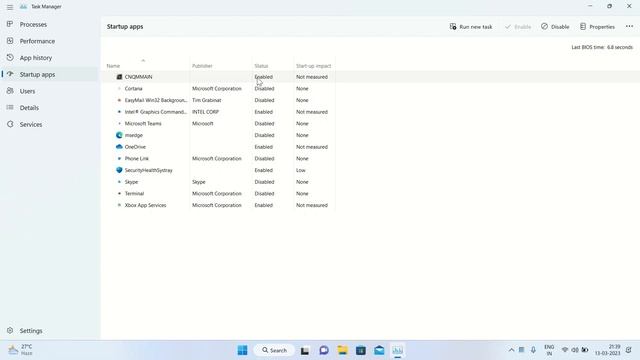Open Chat app in taskbar
This screenshot has width=640, height=360.
click(x=324, y=350)
